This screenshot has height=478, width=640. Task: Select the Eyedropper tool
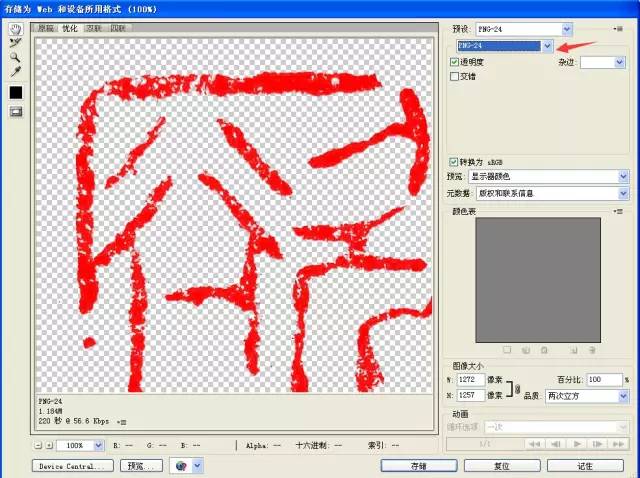pyautogui.click(x=16, y=73)
